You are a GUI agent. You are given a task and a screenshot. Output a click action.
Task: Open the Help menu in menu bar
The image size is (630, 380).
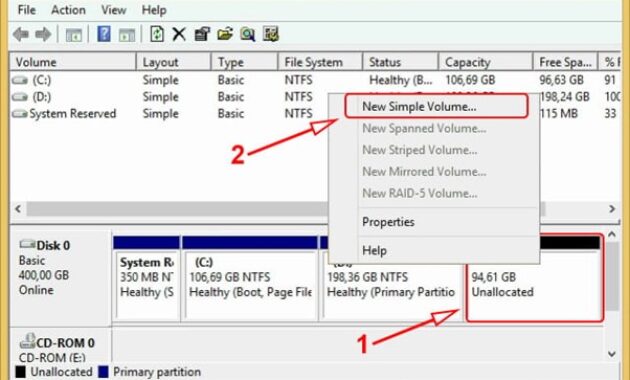click(x=154, y=10)
